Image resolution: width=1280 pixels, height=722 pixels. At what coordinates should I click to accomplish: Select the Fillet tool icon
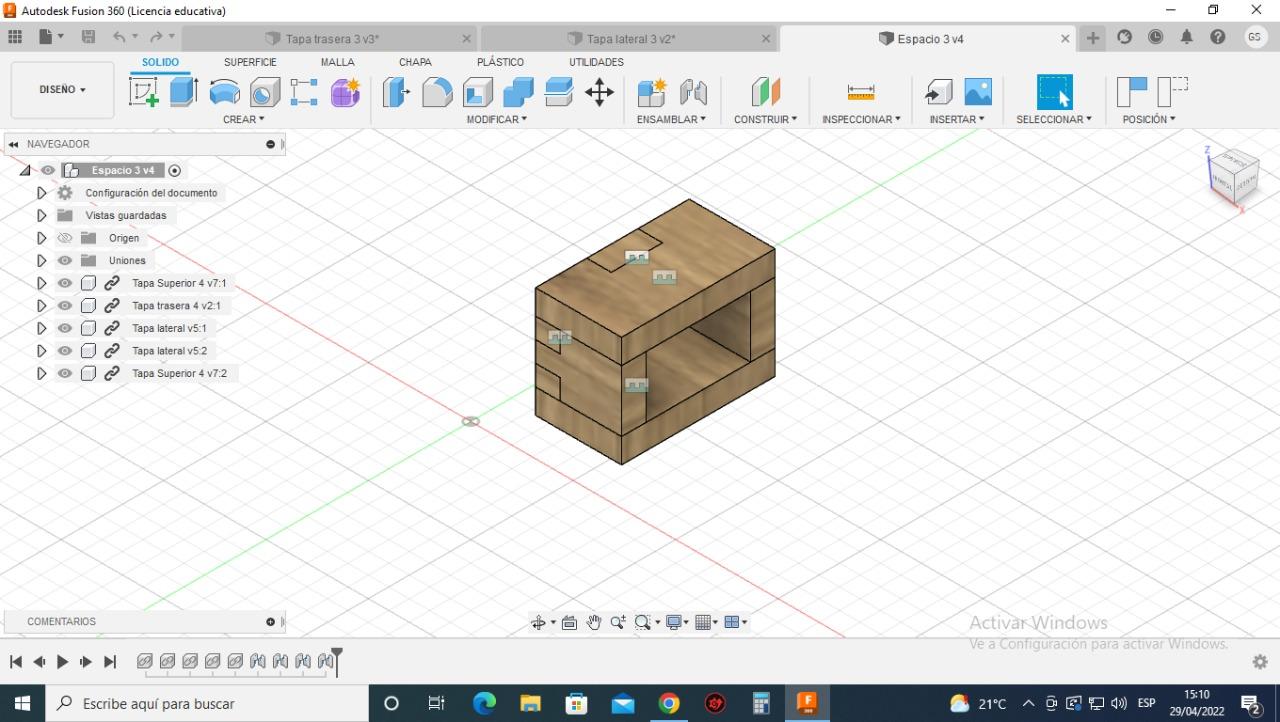pyautogui.click(x=437, y=93)
